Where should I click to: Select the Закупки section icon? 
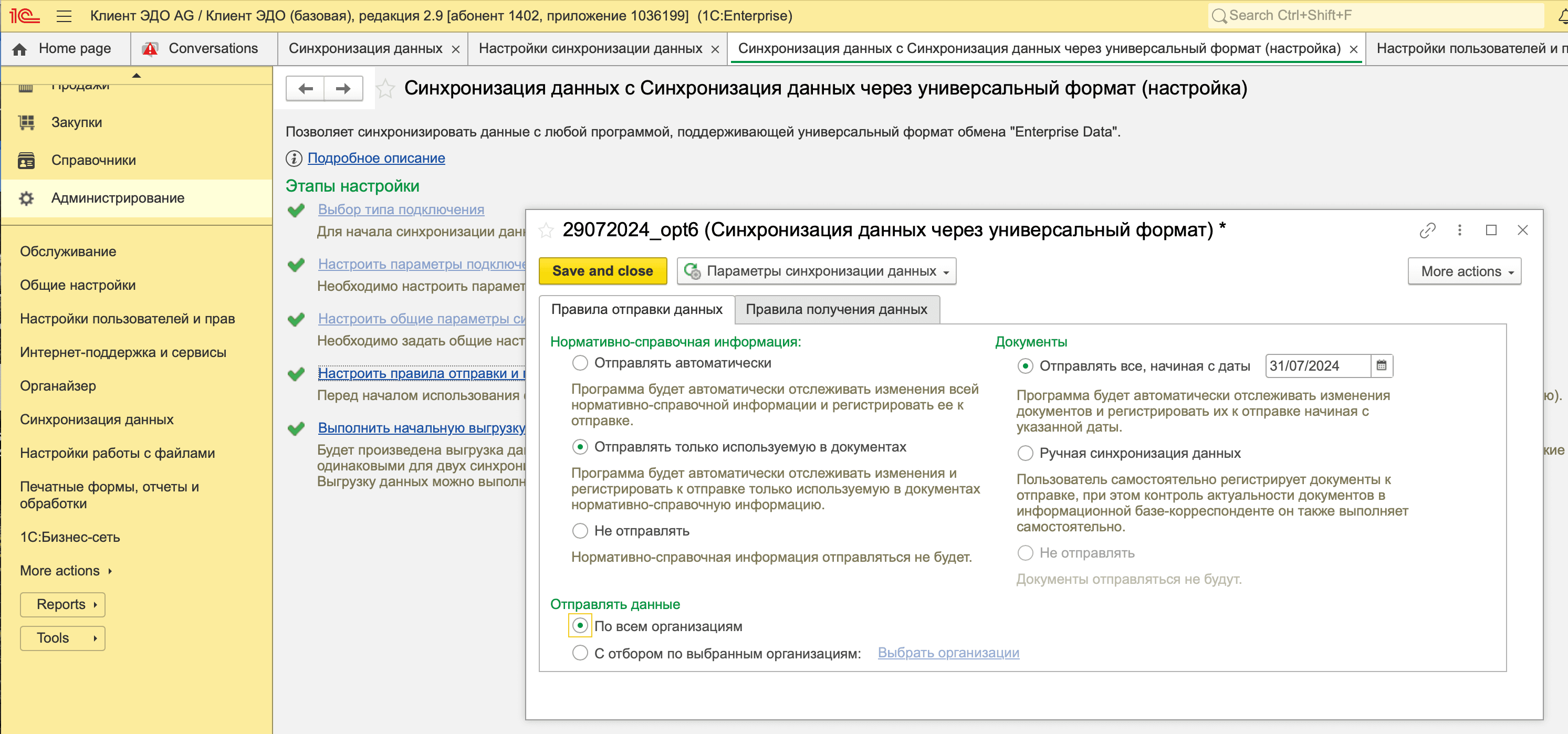tap(27, 122)
